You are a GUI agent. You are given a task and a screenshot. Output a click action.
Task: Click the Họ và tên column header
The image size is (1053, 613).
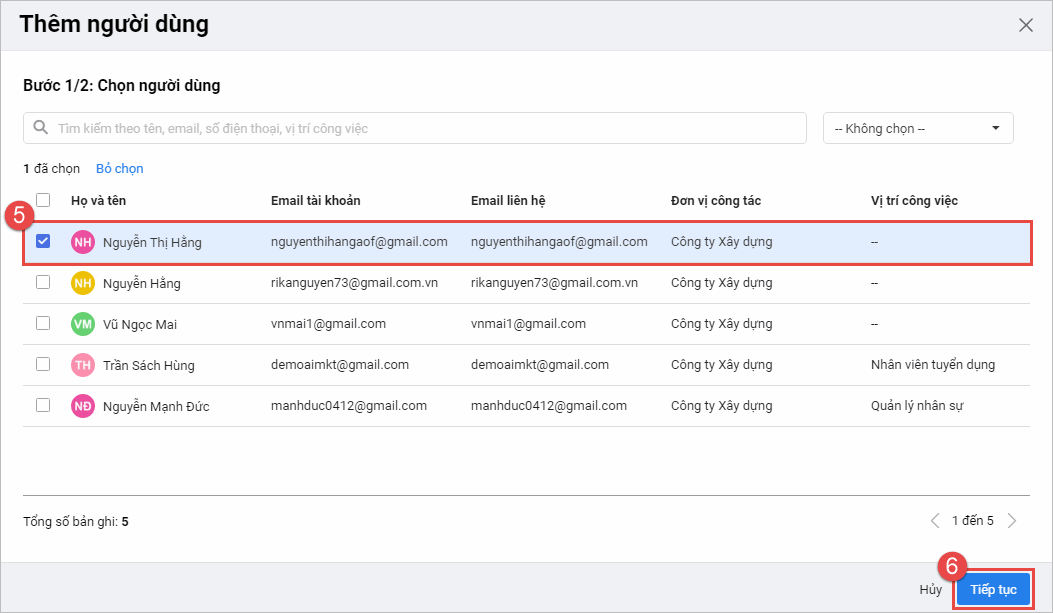coord(98,201)
